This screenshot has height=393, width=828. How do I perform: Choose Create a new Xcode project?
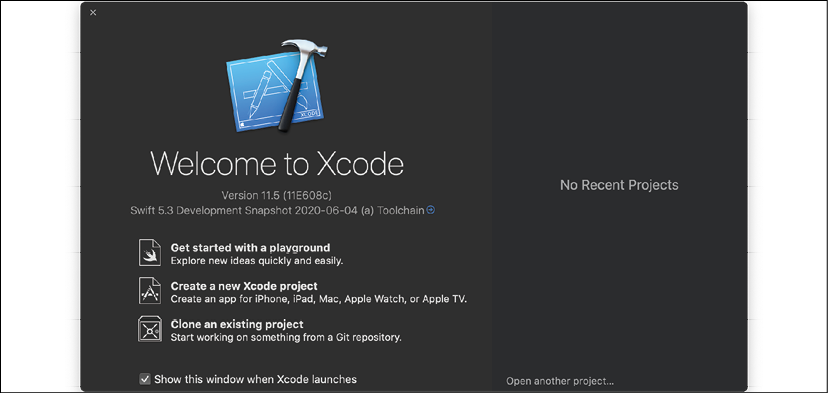244,286
